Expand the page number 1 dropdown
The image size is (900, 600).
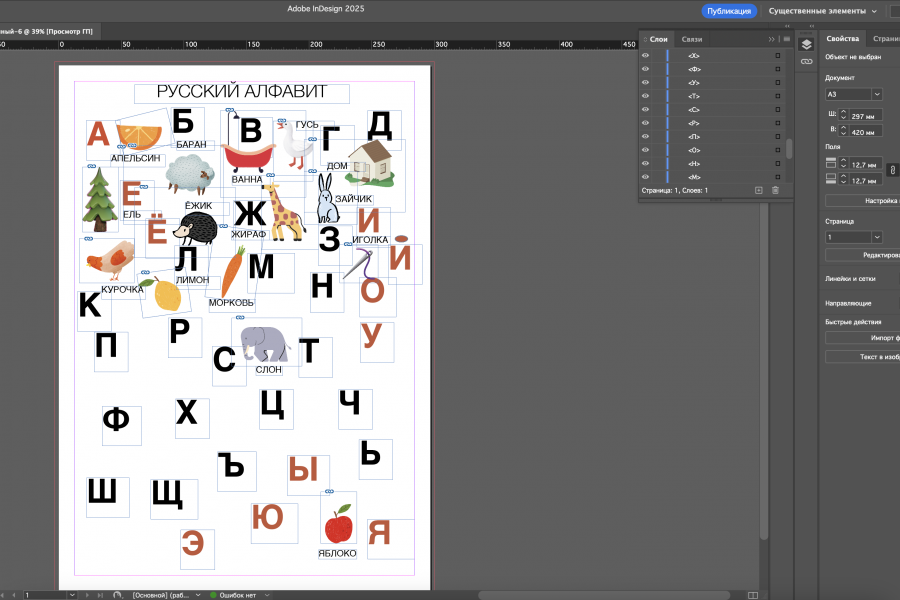click(876, 237)
